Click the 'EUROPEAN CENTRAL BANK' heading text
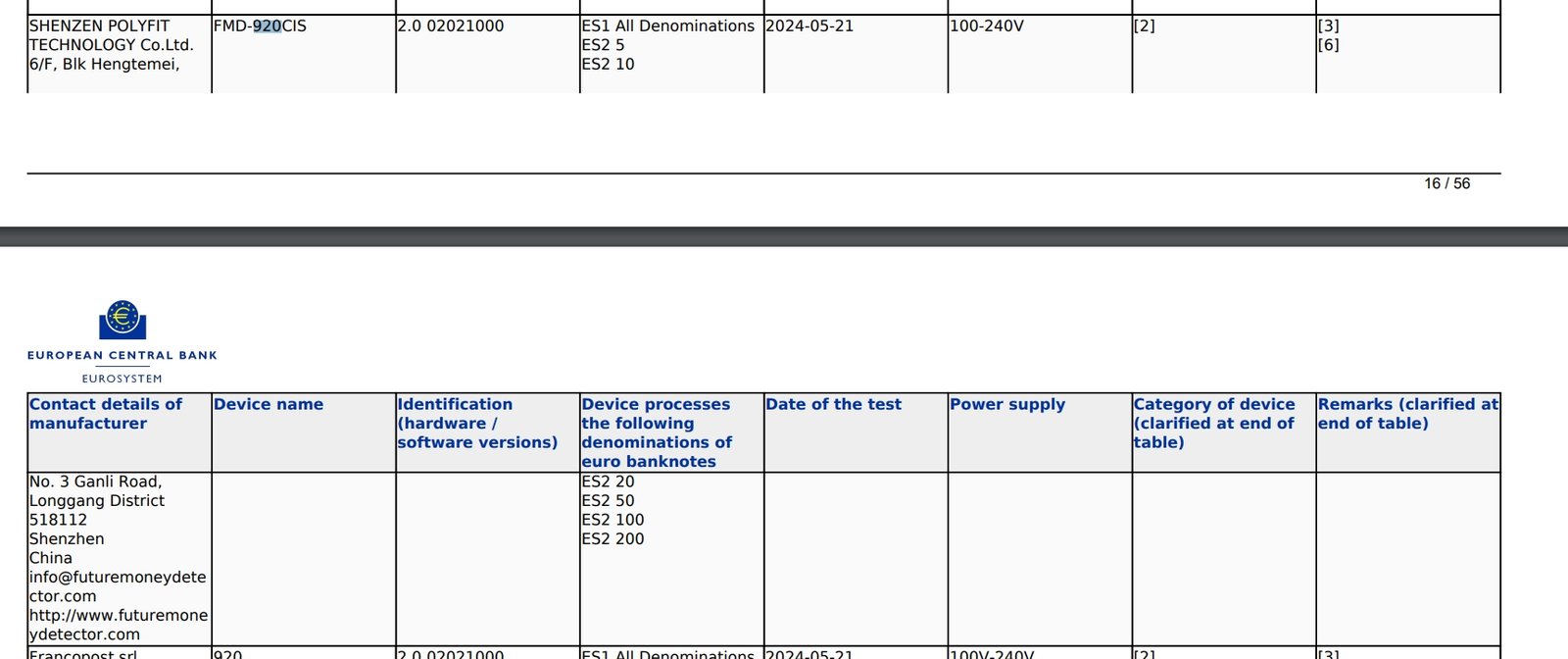Screen dimensions: 1568x659 (x=122, y=355)
